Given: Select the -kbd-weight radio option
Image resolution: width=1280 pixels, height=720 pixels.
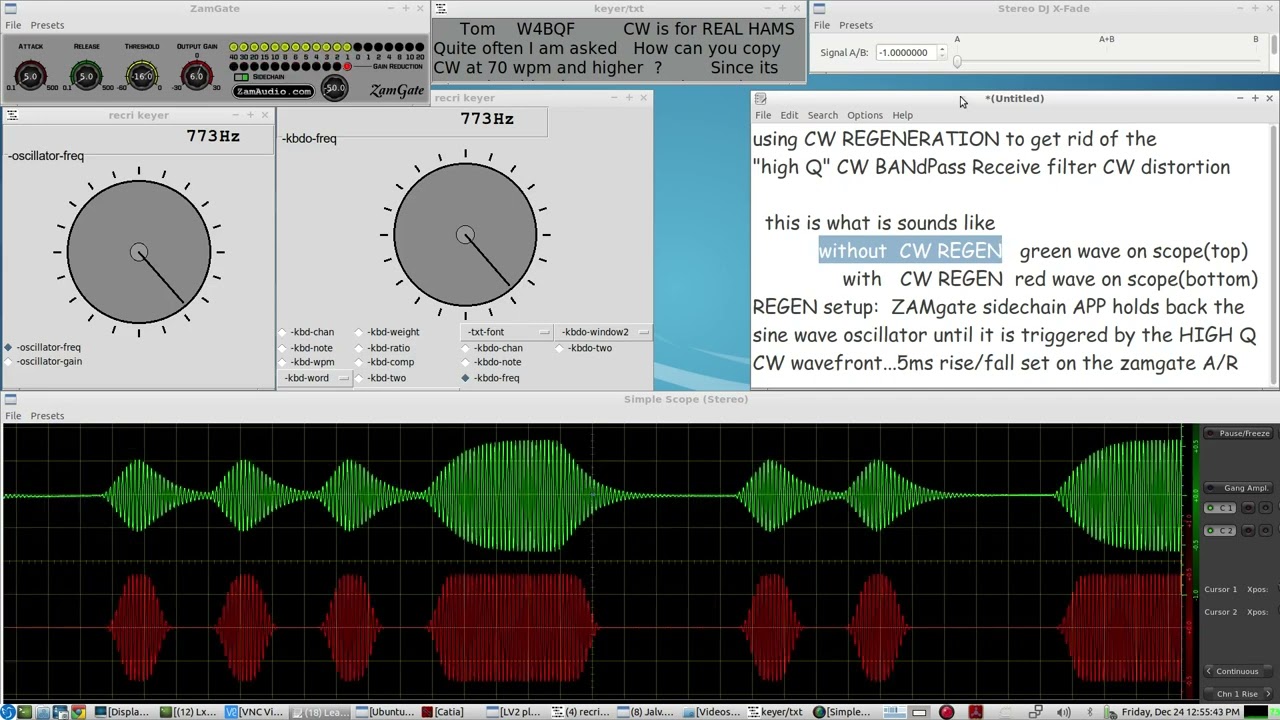Looking at the screenshot, I should (x=387, y=332).
